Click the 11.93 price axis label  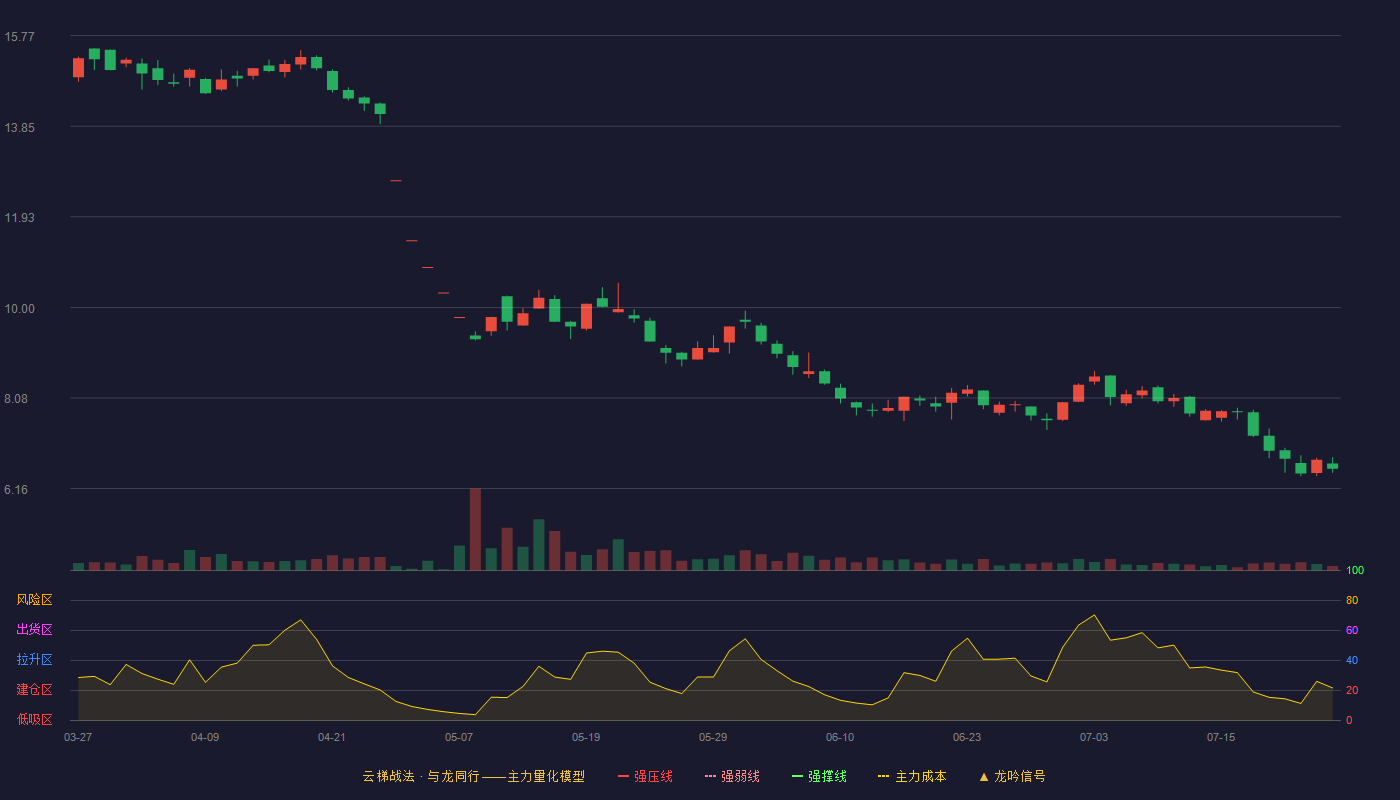click(x=19, y=218)
